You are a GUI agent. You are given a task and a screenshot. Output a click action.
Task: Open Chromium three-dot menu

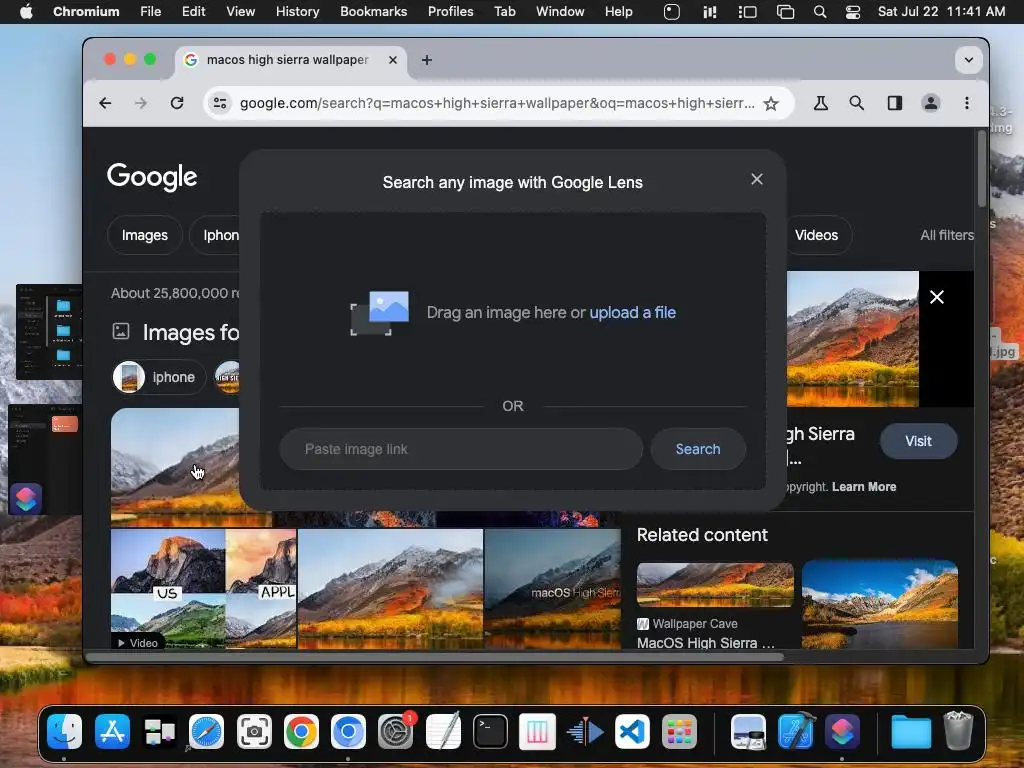click(x=967, y=103)
